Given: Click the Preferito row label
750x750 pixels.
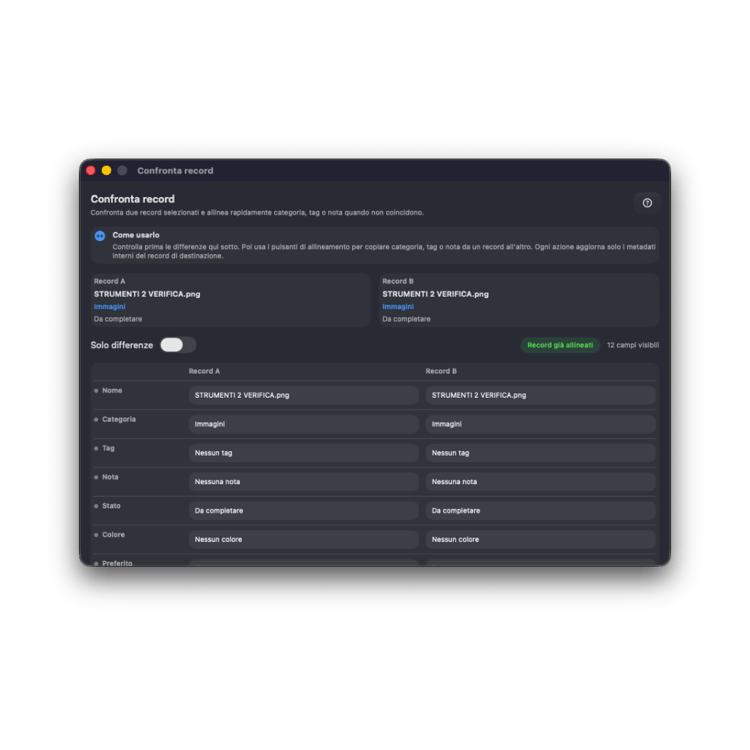Looking at the screenshot, I should pyautogui.click(x=117, y=563).
